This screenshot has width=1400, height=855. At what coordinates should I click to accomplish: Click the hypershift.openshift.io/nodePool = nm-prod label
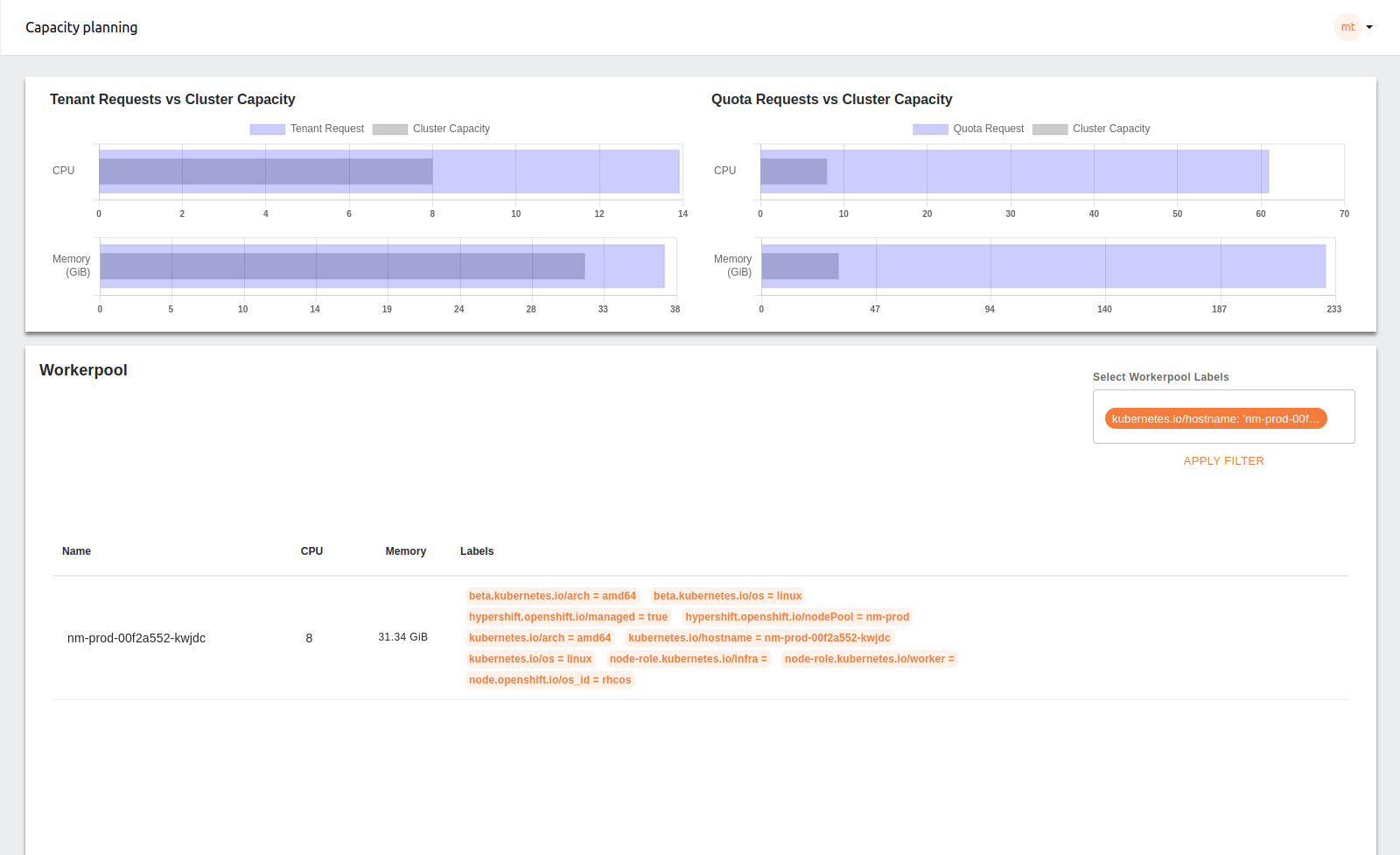point(797,617)
